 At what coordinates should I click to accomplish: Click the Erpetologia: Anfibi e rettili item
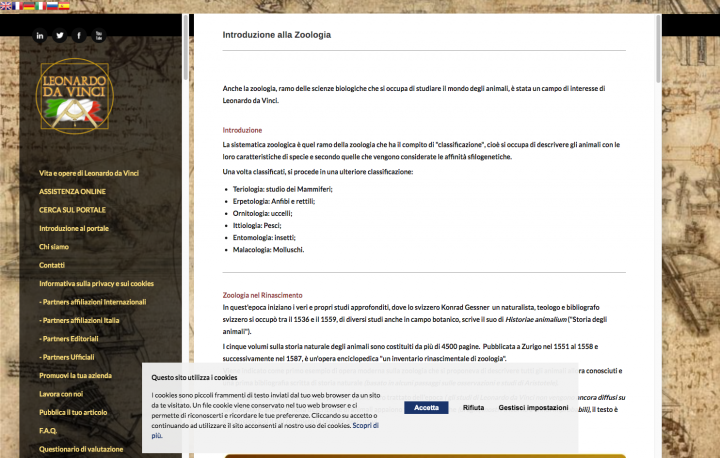coord(274,201)
